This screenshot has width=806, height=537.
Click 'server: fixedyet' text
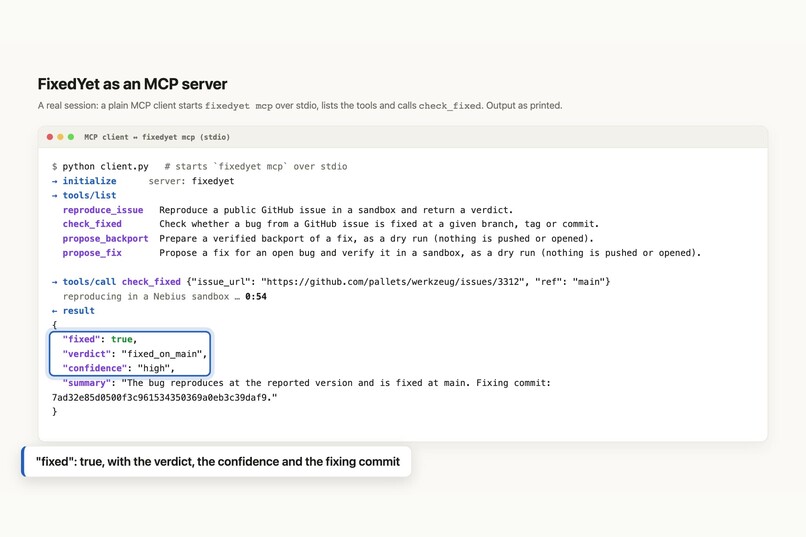click(x=191, y=181)
